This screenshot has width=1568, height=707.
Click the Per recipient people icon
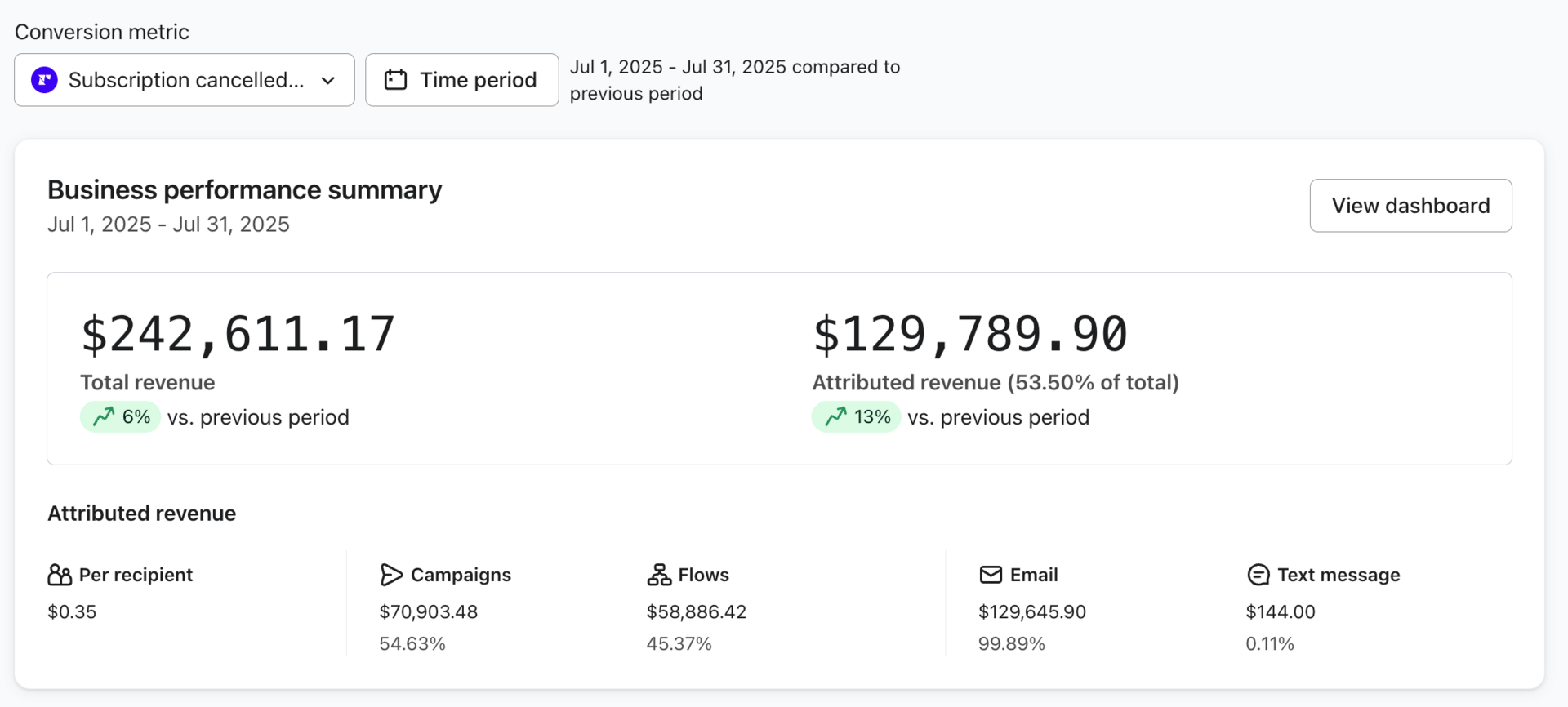[60, 575]
